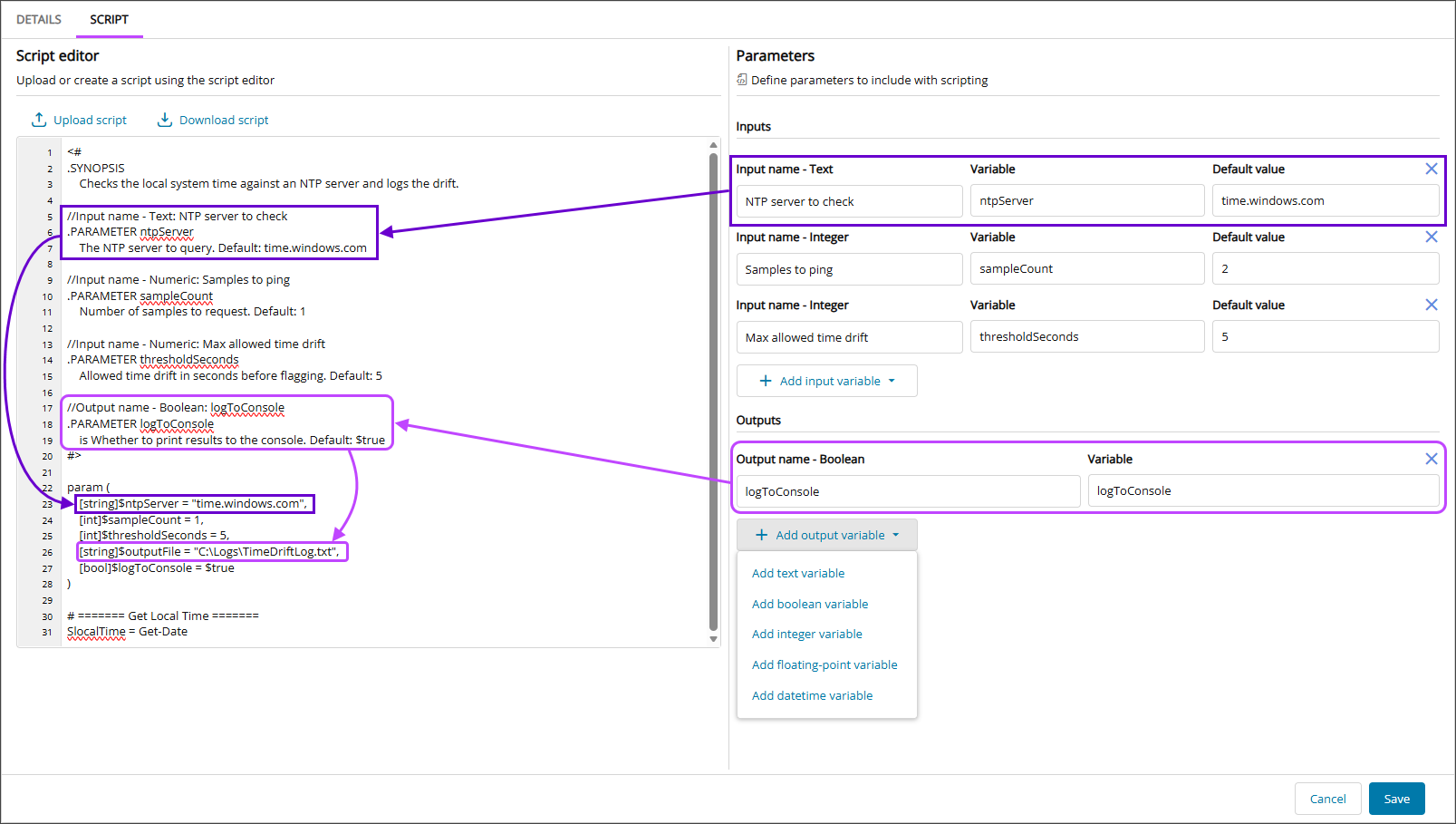Click the script editor vertical scrollbar
The height and width of the screenshot is (824, 1456).
coord(713,390)
